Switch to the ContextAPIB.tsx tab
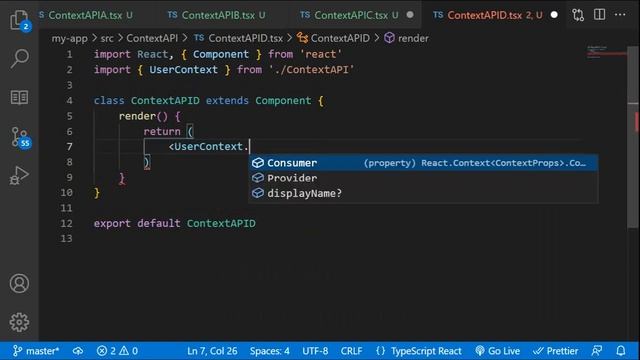 pyautogui.click(x=216, y=15)
